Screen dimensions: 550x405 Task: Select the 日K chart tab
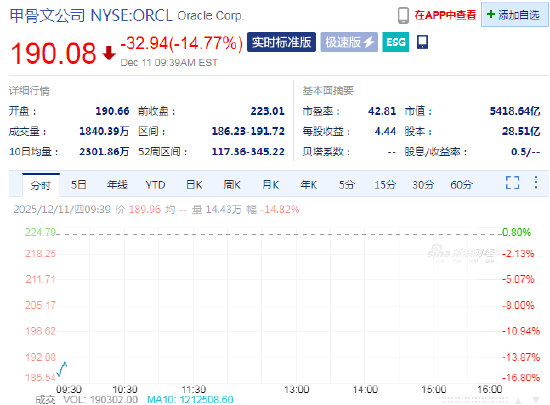tap(194, 185)
